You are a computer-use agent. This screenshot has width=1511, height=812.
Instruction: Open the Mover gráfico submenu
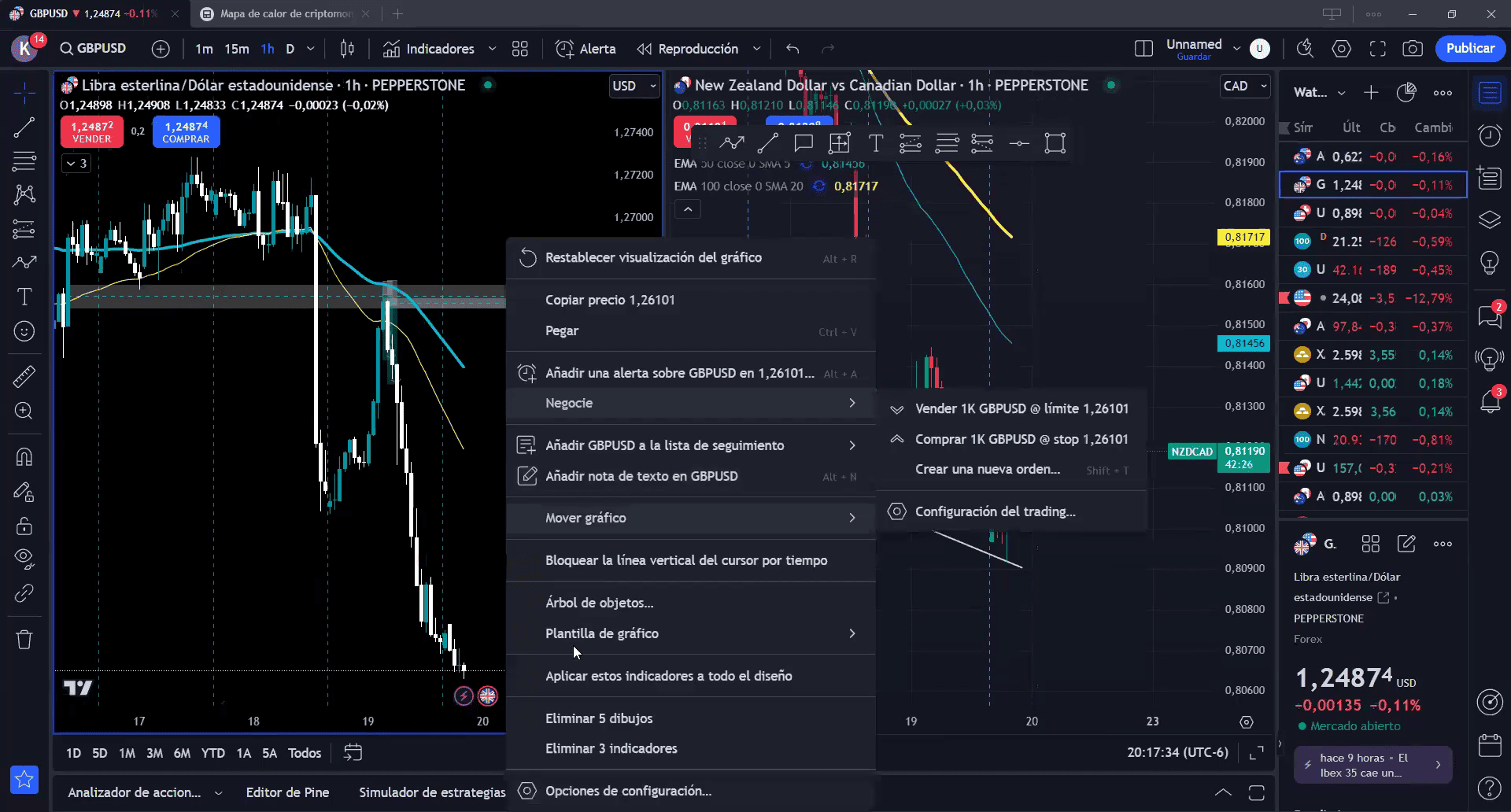tap(691, 518)
